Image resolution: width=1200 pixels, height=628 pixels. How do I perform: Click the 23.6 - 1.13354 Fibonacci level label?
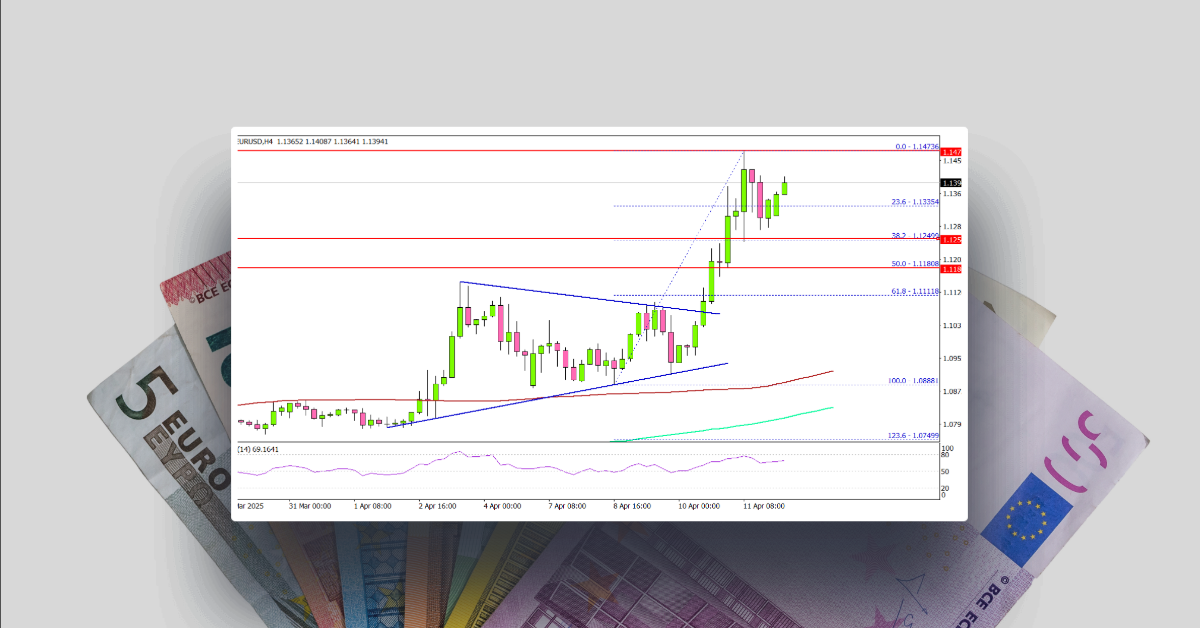click(915, 201)
